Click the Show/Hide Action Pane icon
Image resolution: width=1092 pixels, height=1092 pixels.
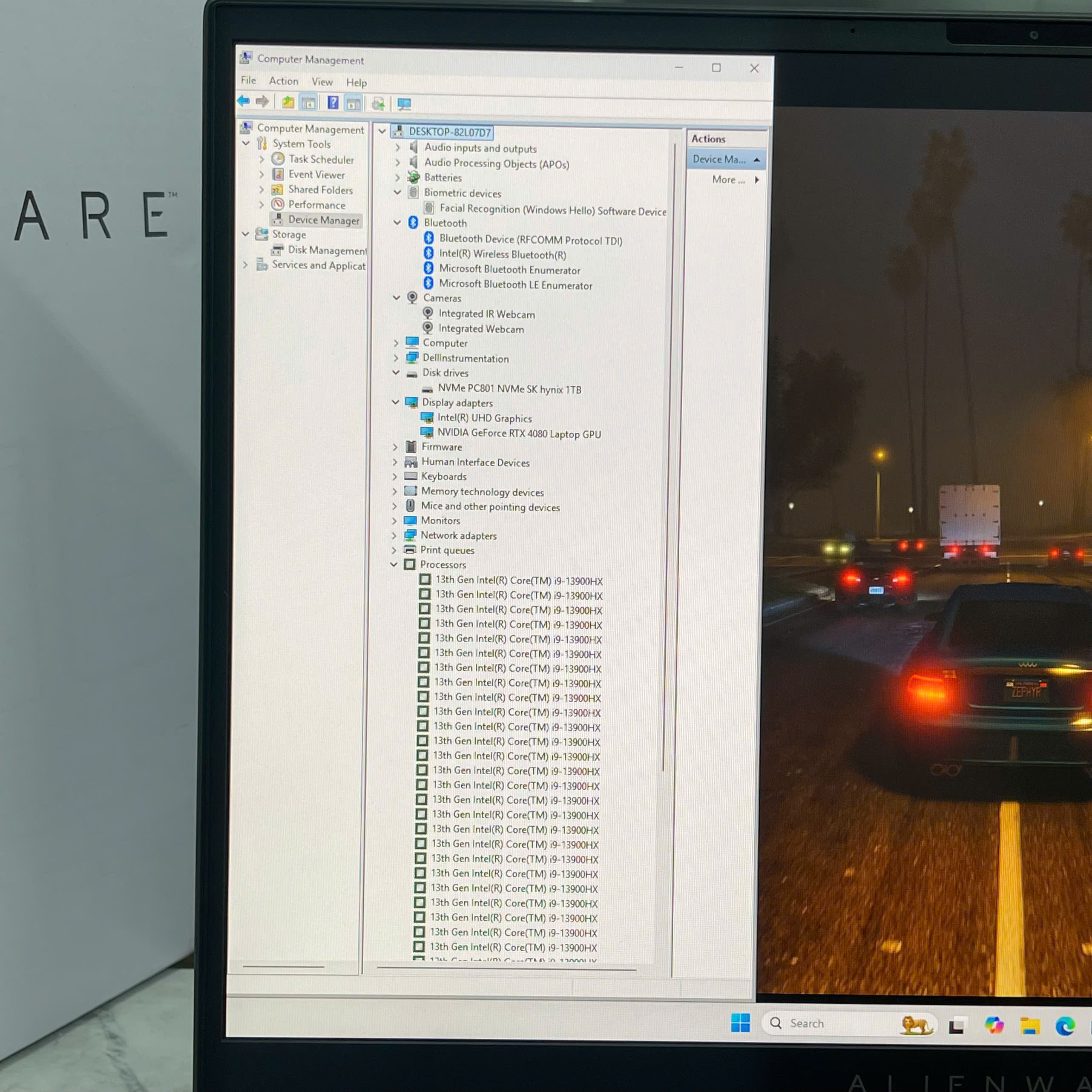click(x=353, y=103)
